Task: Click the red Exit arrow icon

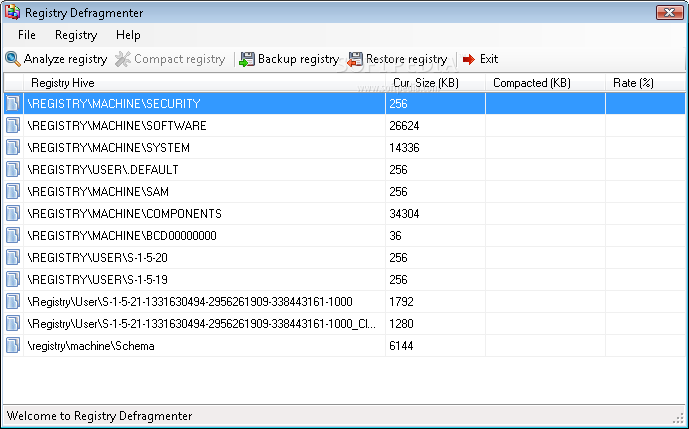Action: pos(469,59)
